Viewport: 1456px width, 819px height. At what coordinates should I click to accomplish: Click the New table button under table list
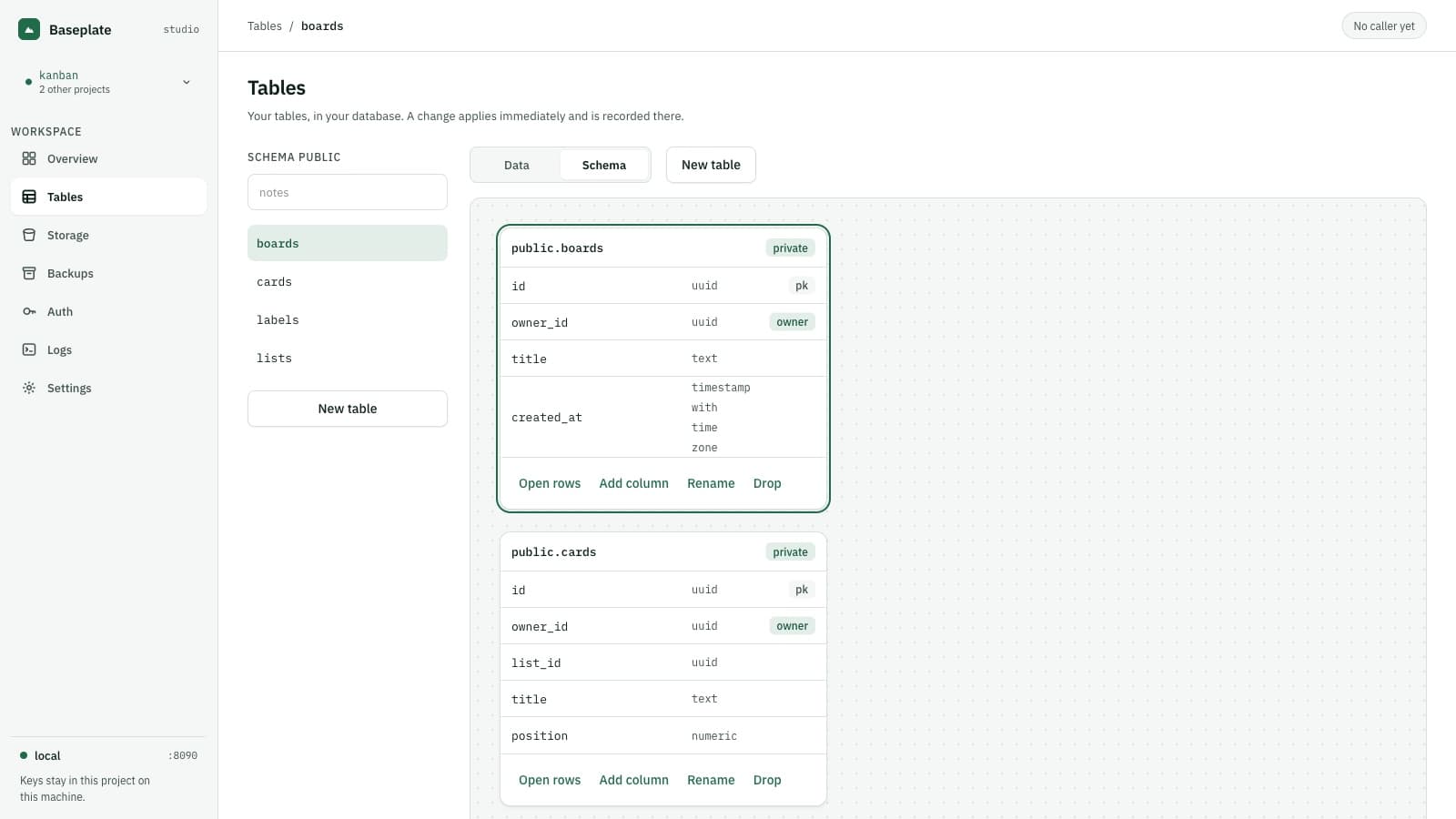point(348,409)
